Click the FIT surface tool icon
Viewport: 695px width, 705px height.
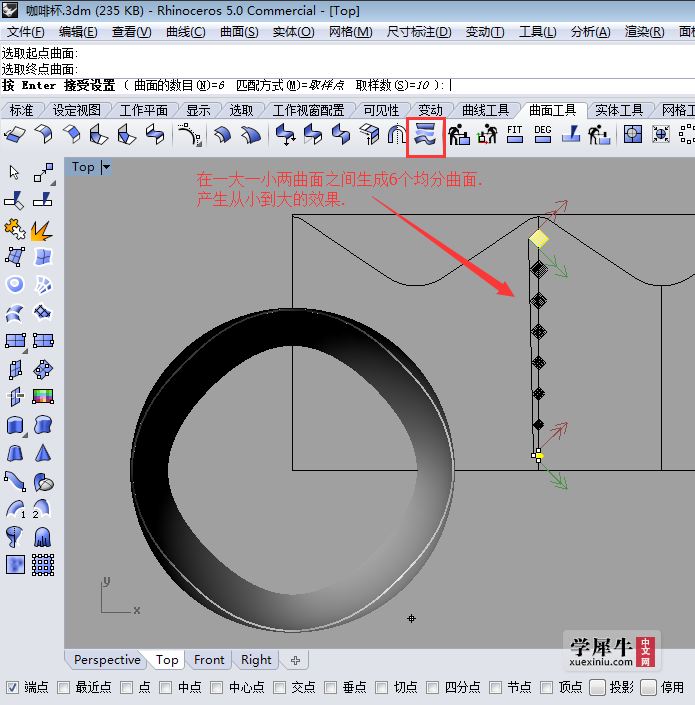tap(515, 134)
